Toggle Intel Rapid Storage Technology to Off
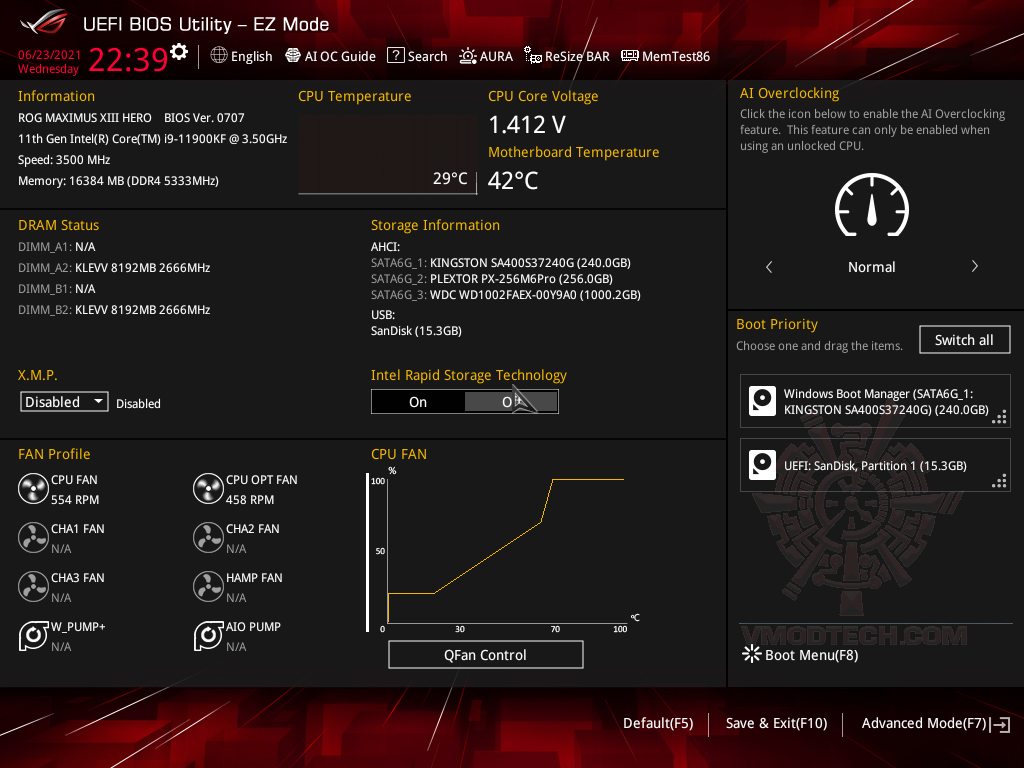Image resolution: width=1024 pixels, height=768 pixels. (x=511, y=400)
